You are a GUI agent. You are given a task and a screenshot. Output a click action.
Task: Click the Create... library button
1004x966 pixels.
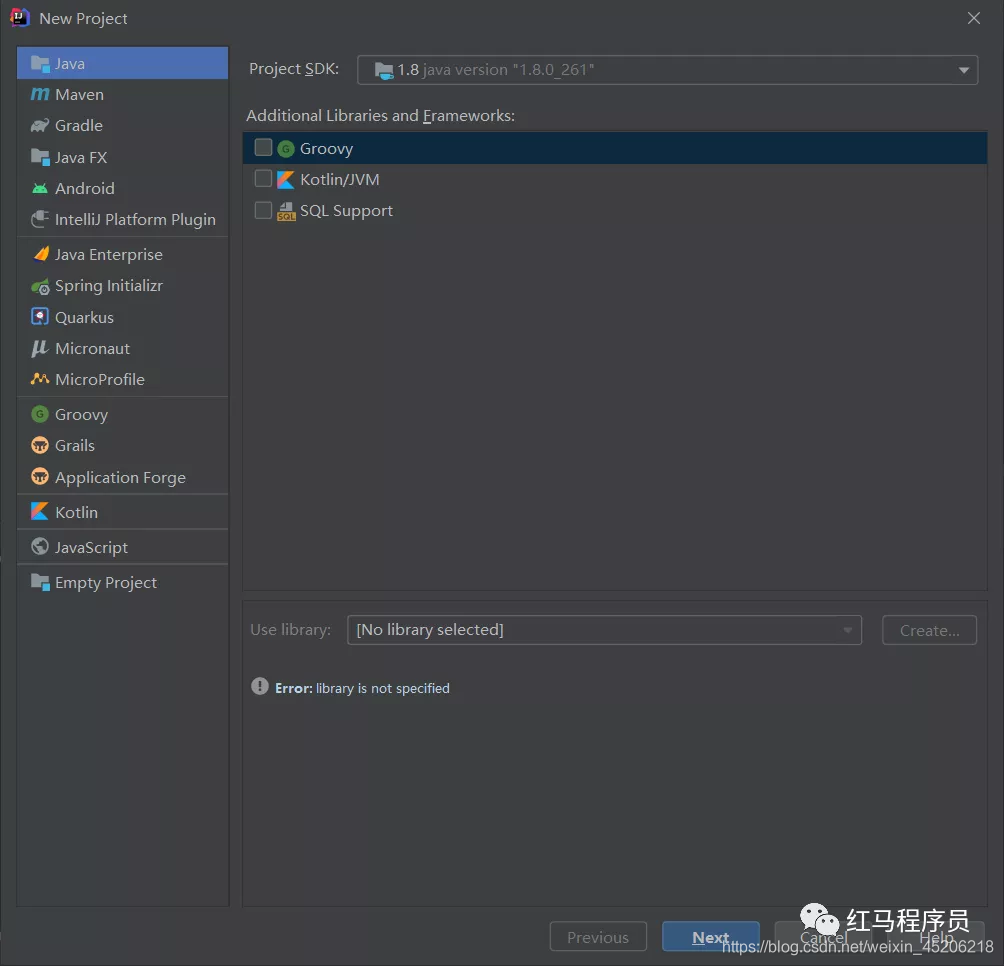[x=929, y=630]
